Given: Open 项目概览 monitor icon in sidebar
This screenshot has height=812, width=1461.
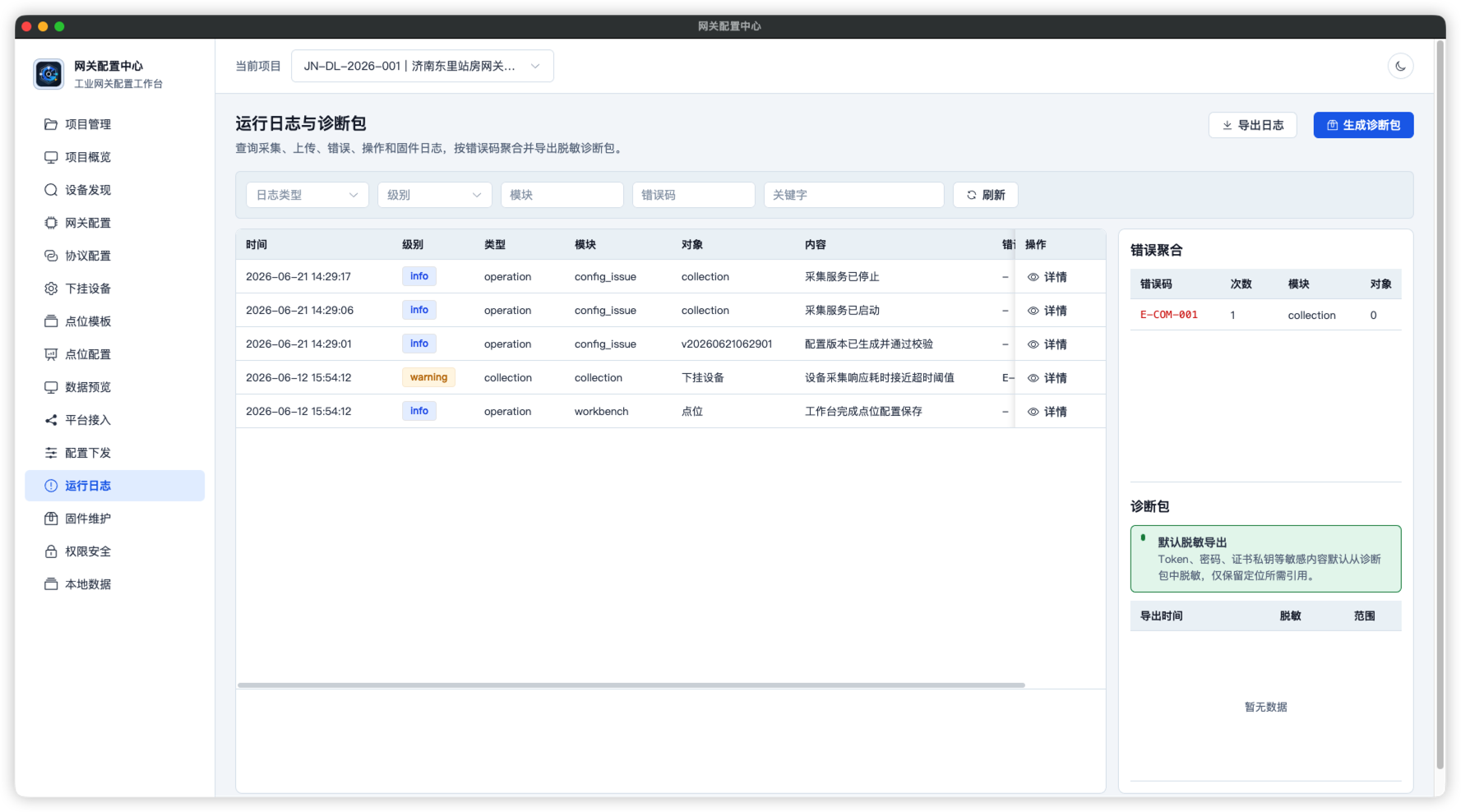Looking at the screenshot, I should [x=51, y=157].
